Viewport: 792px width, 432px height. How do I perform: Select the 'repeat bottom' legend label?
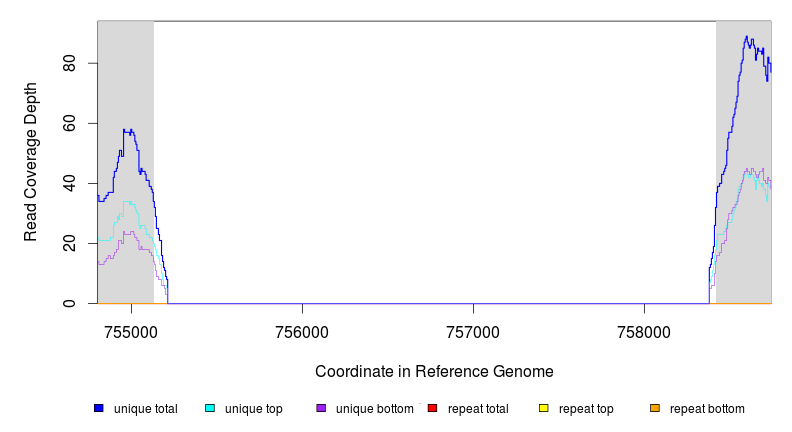coord(707,409)
